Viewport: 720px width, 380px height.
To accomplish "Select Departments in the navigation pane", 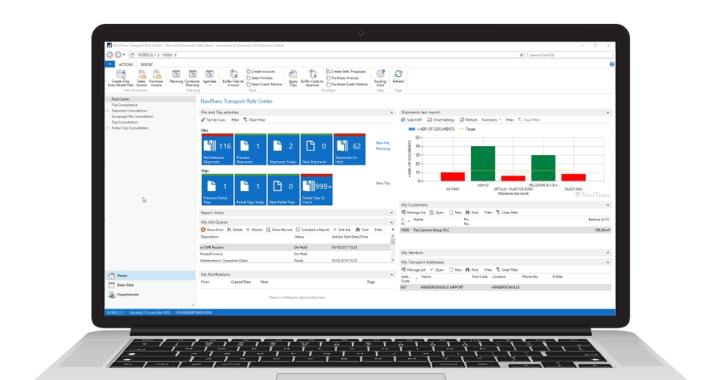I will point(150,295).
